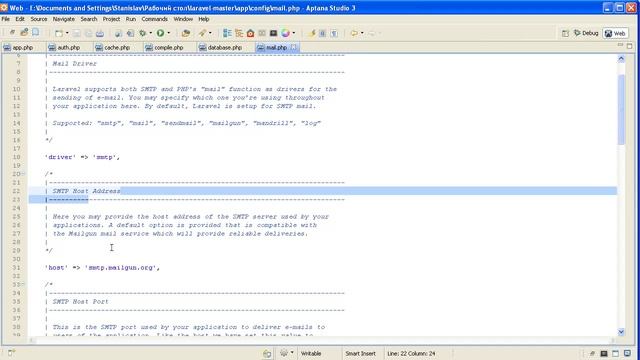Screen dimensions: 640x360
Task: Maximize the editor area
Action: coord(629,46)
